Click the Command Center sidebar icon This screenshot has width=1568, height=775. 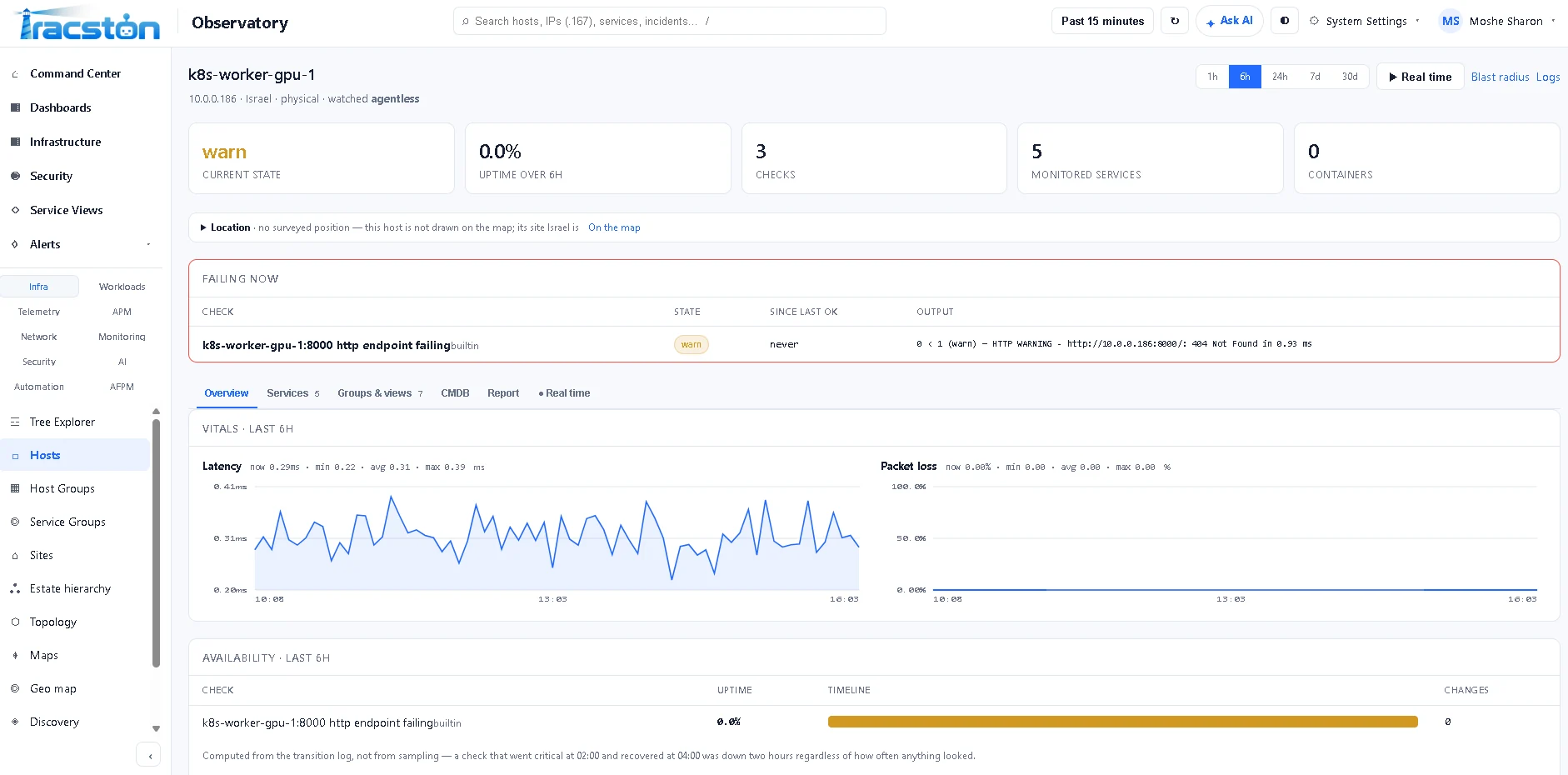(15, 74)
